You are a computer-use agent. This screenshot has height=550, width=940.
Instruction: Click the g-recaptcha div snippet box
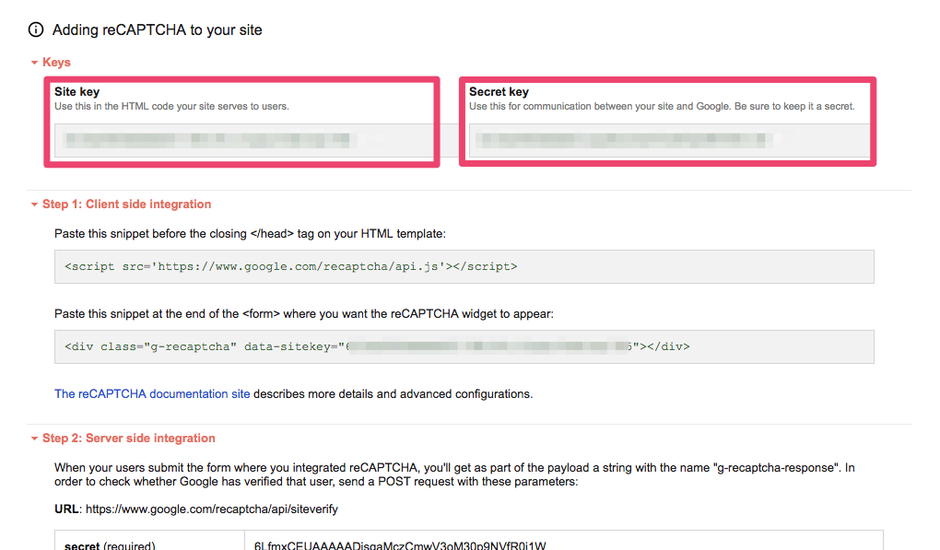pos(464,347)
